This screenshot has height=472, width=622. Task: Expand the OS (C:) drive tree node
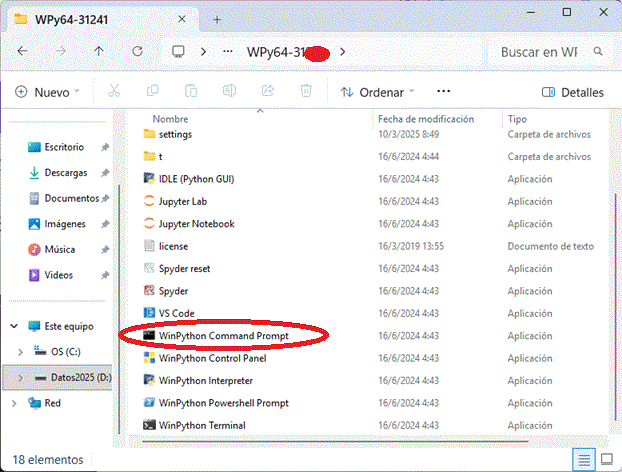pos(21,351)
